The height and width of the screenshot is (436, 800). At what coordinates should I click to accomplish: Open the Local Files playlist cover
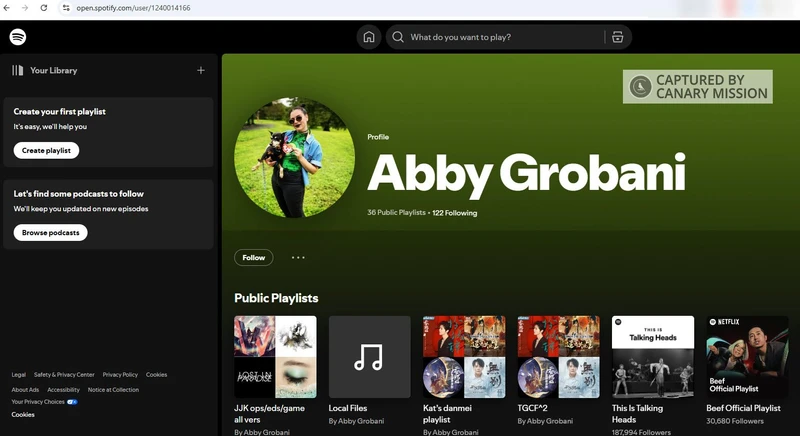[x=369, y=357]
